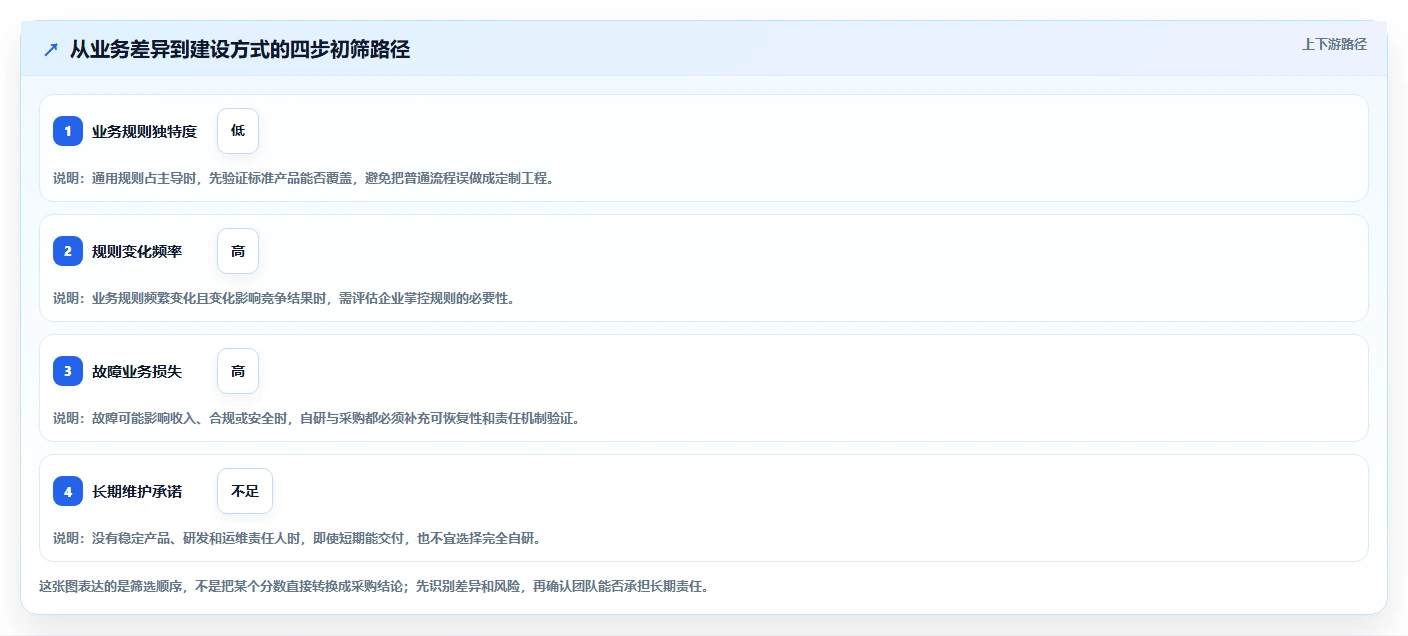Click the 业务规则独特度 label
Viewport: 1408px width, 636px height.
tap(144, 131)
